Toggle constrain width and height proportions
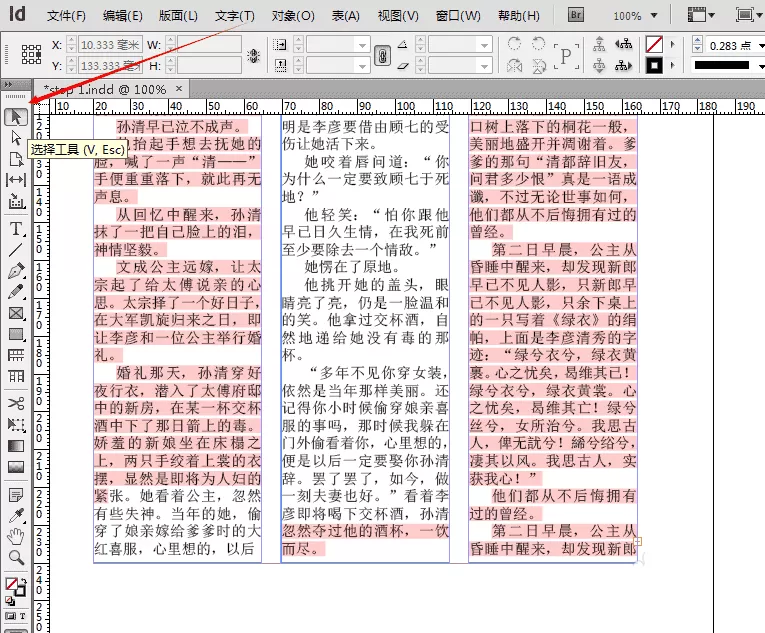The image size is (765, 633). click(x=253, y=55)
